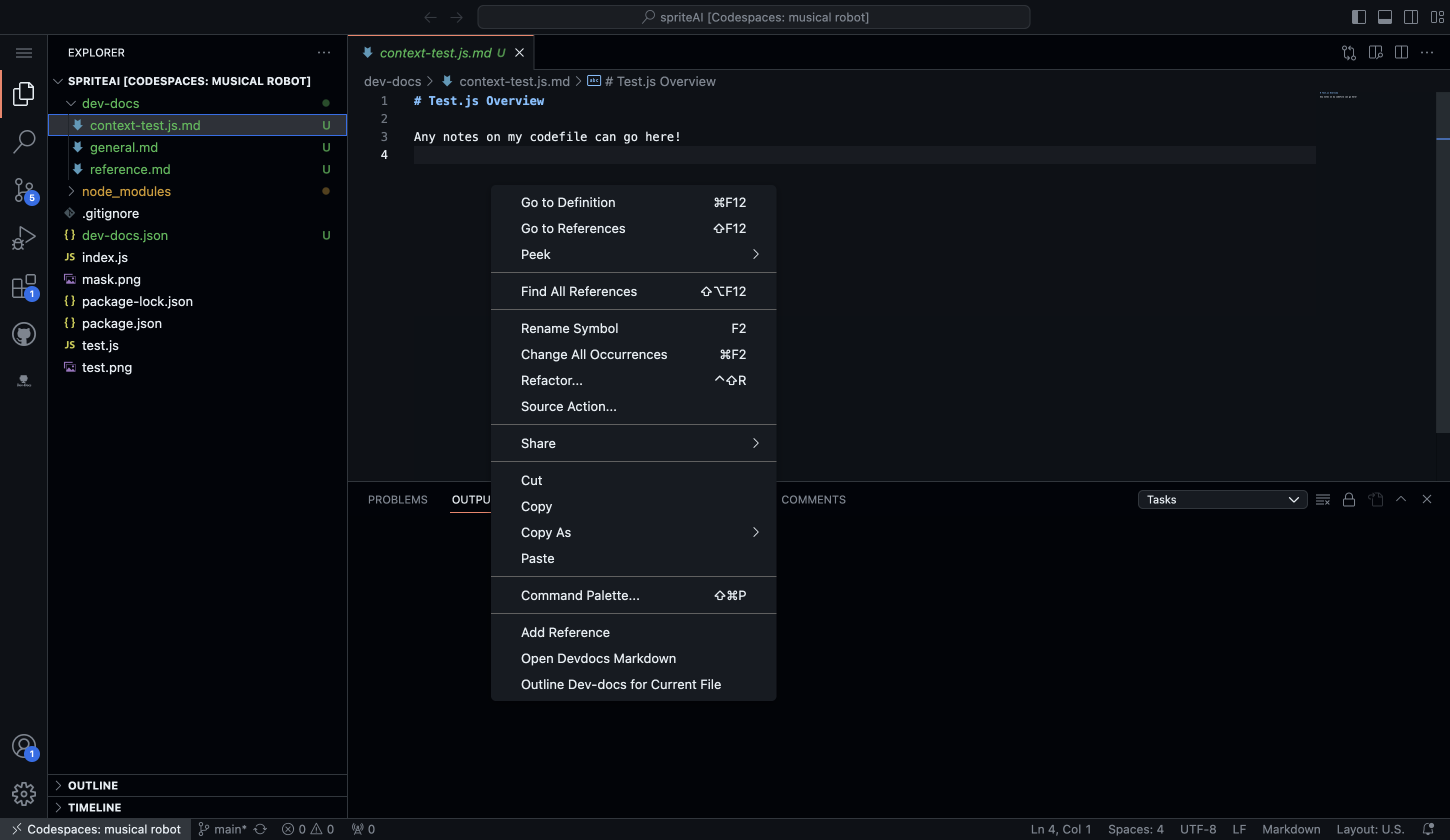
Task: Select the Run and Debug icon
Action: [23, 237]
